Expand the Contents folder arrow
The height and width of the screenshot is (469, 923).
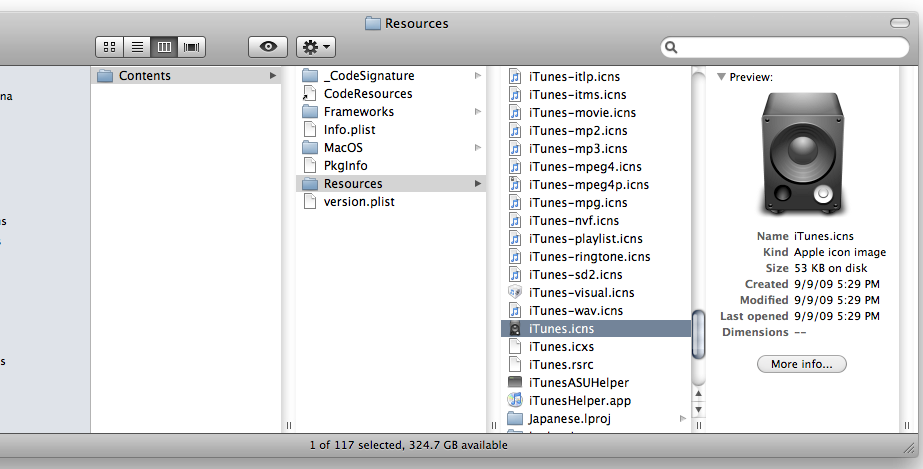point(273,75)
